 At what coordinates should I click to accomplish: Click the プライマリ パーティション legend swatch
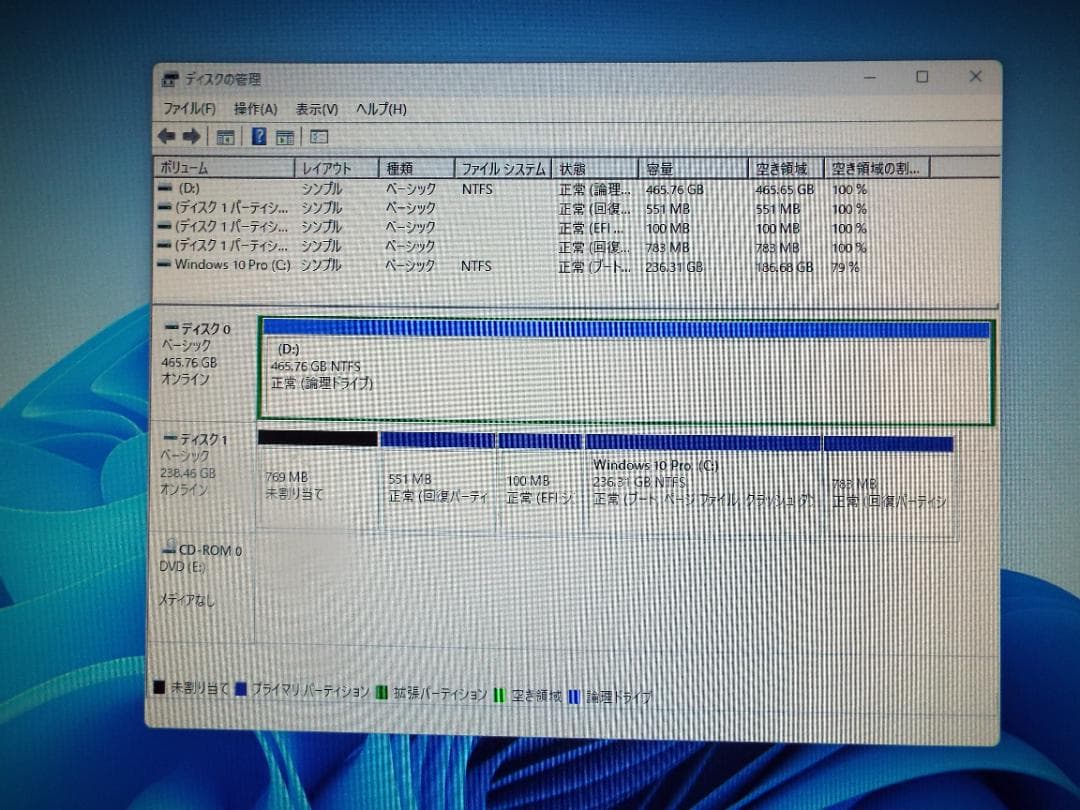tap(241, 689)
